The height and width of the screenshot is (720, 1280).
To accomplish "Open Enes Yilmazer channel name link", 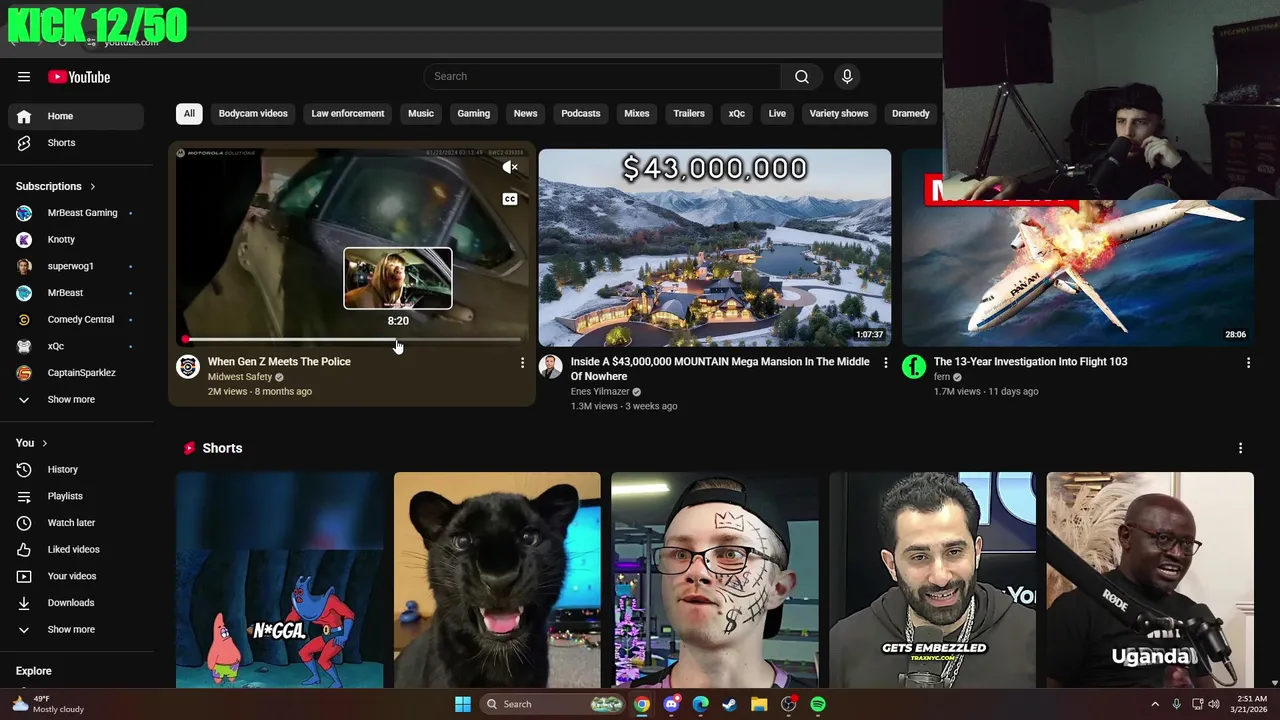I will (600, 392).
